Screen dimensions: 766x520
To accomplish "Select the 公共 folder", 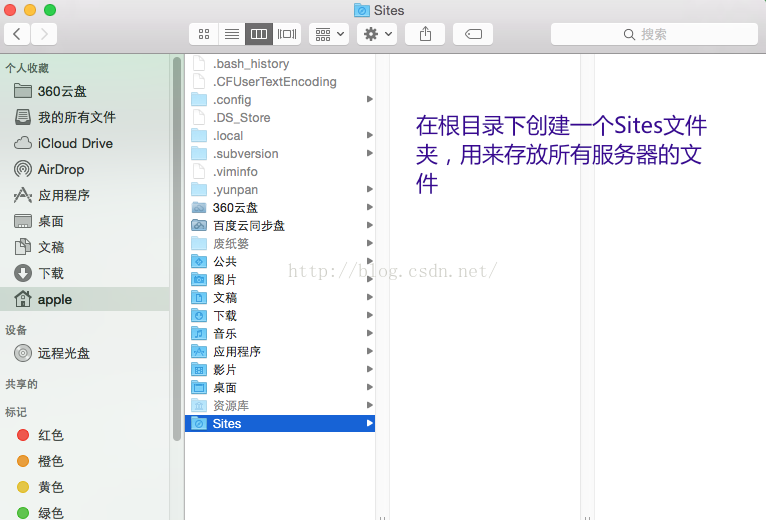I will tap(280, 261).
